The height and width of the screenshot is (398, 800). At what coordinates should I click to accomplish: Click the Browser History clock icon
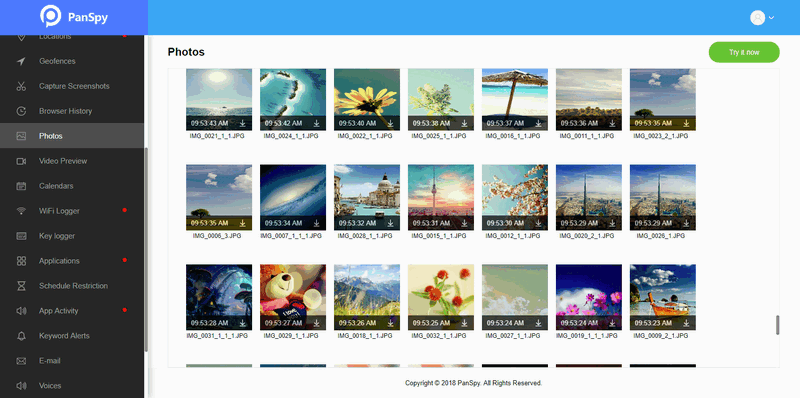(21, 111)
